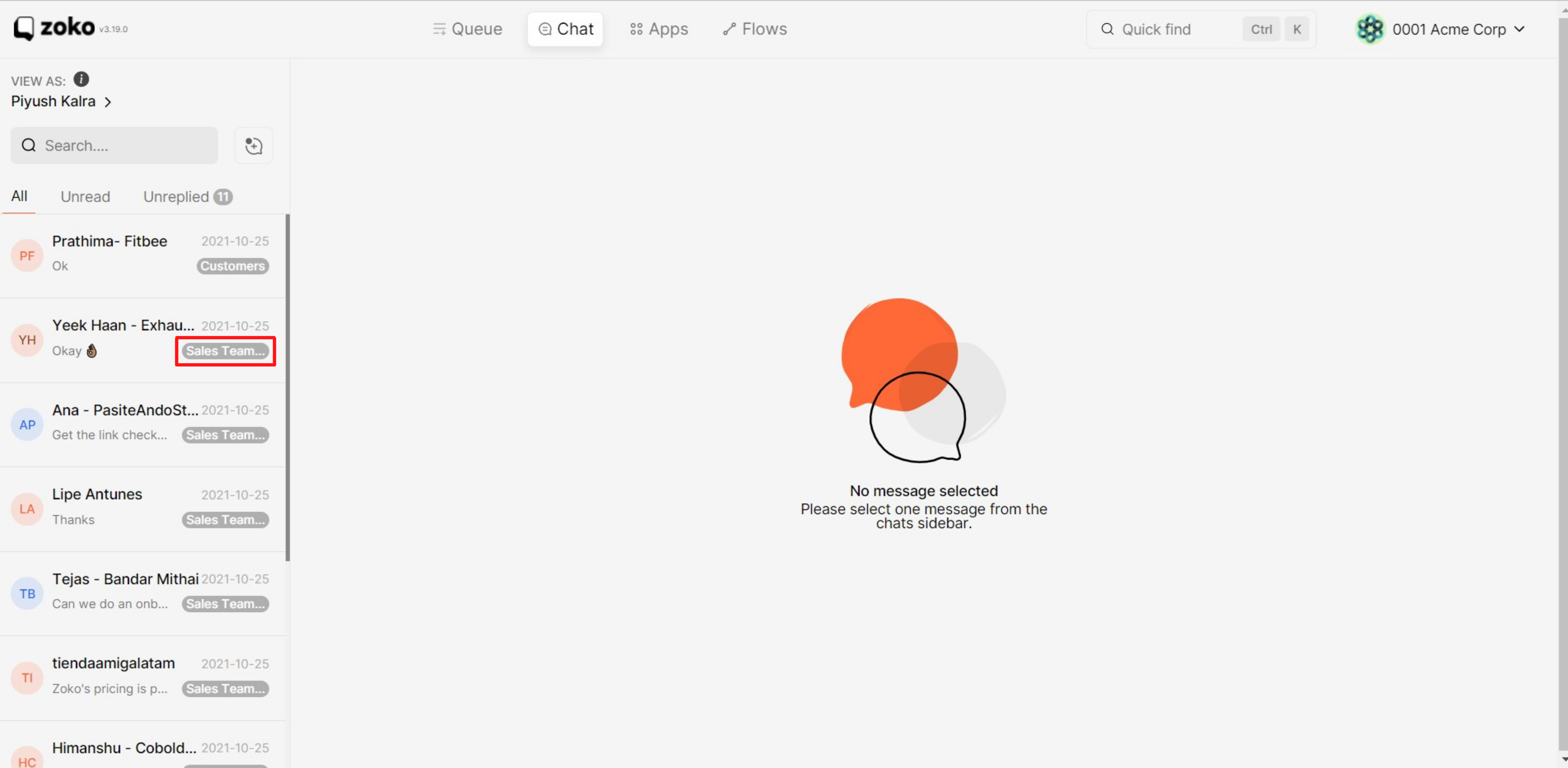
Task: Click the Sales Team tag on Lipe Antunes chat
Action: pyautogui.click(x=225, y=520)
